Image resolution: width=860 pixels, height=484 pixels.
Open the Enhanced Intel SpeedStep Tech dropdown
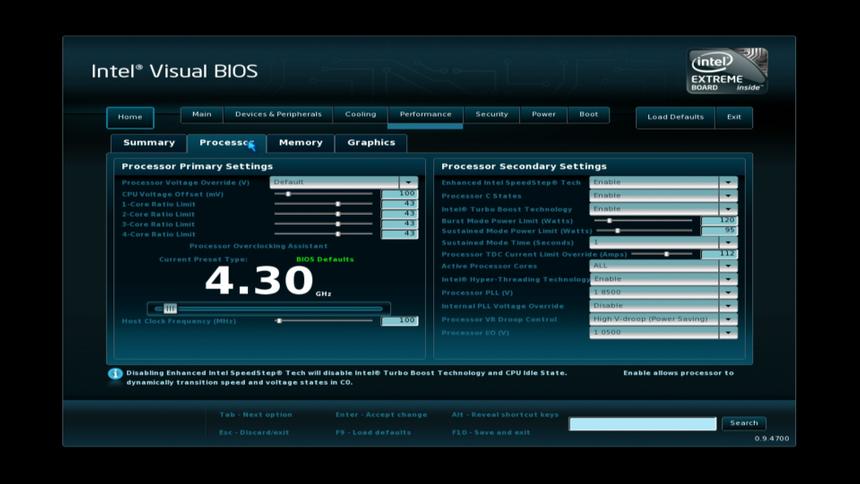(x=728, y=182)
